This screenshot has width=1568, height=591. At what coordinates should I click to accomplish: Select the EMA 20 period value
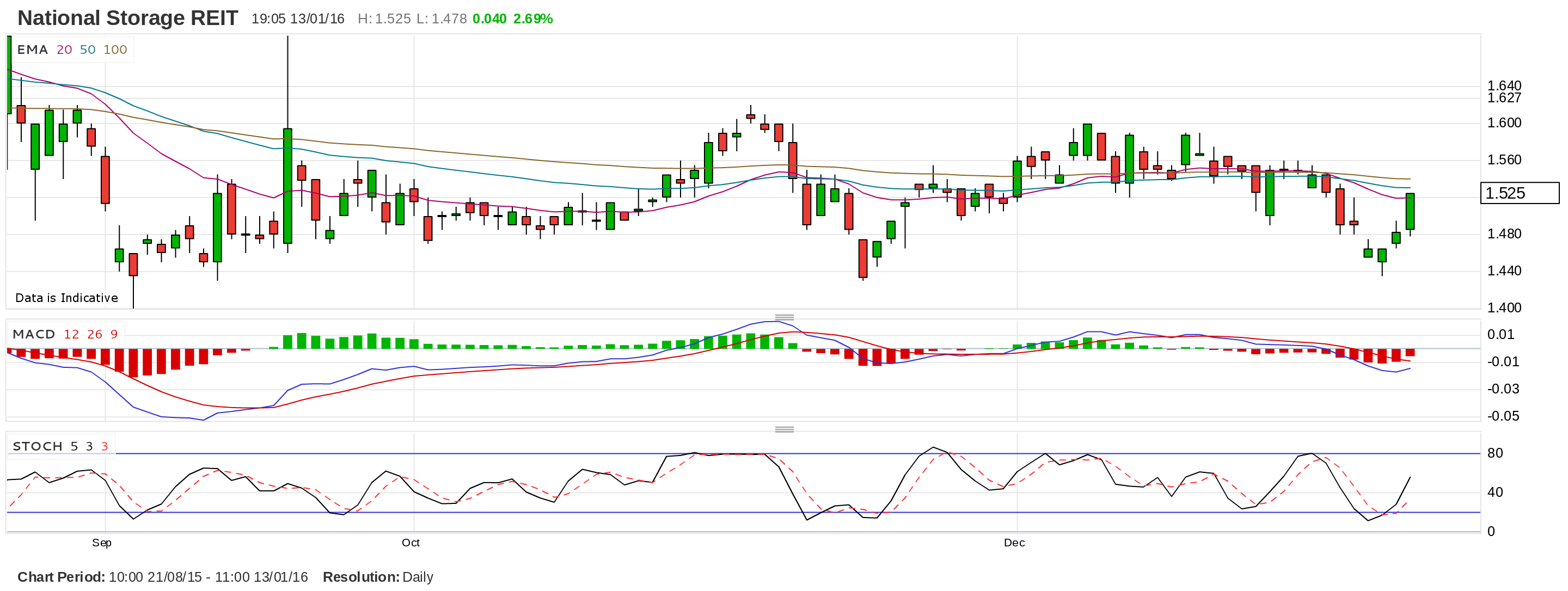[65, 50]
